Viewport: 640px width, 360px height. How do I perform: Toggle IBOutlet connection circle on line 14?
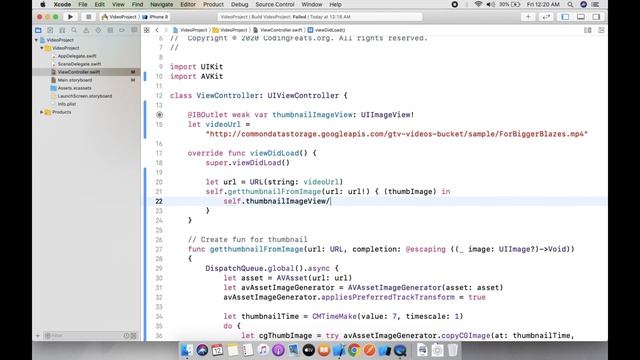pyautogui.click(x=160, y=115)
